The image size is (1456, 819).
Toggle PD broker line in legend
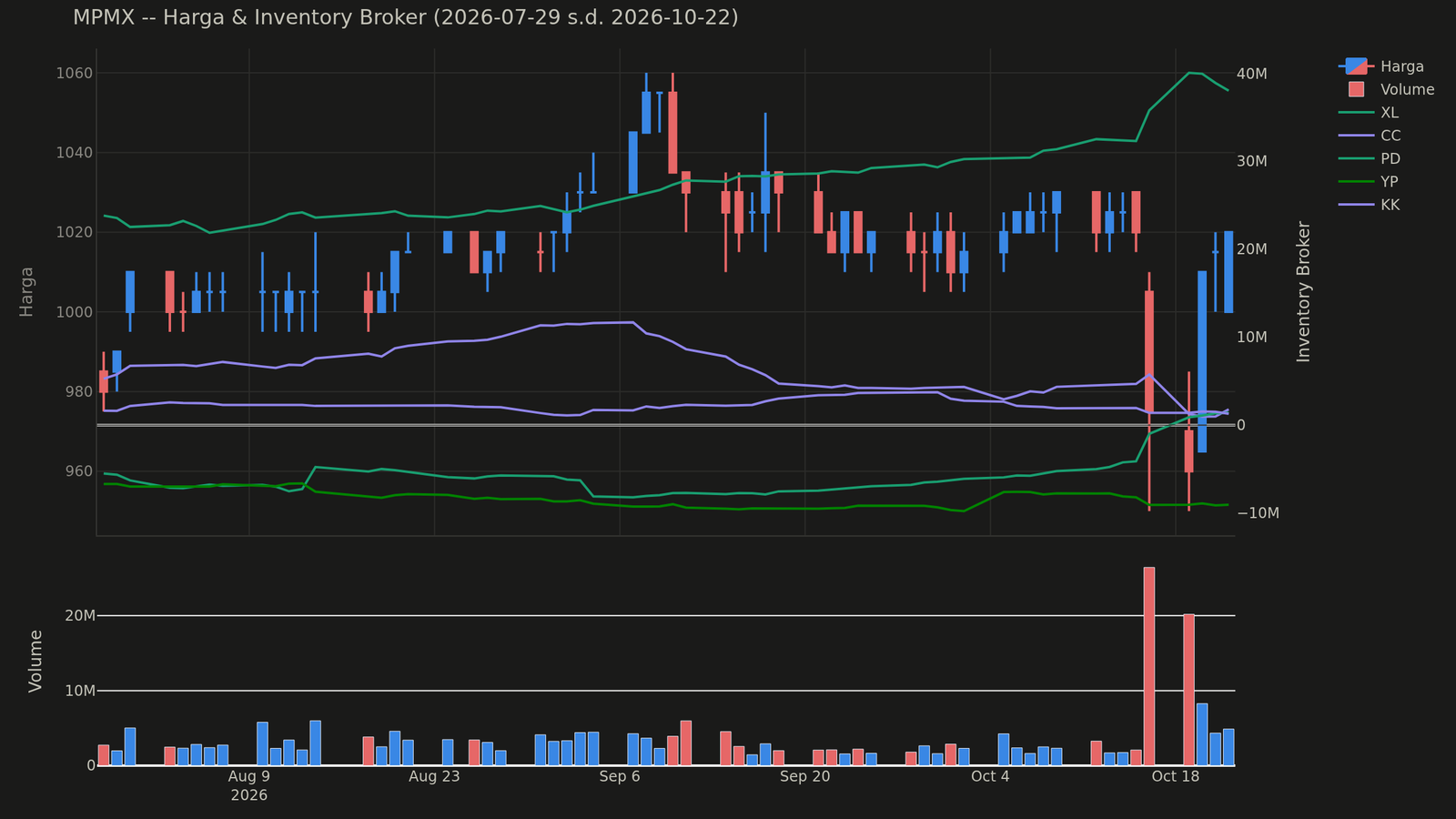(x=1370, y=158)
